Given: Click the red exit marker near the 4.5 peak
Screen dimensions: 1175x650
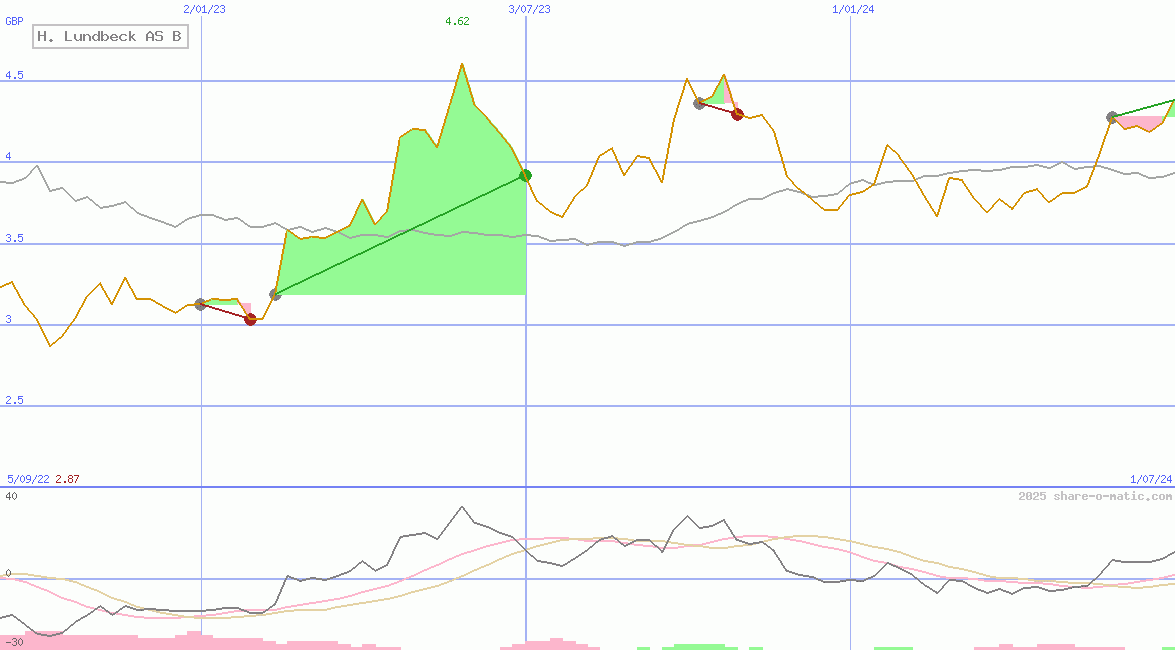Looking at the screenshot, I should (x=737, y=114).
